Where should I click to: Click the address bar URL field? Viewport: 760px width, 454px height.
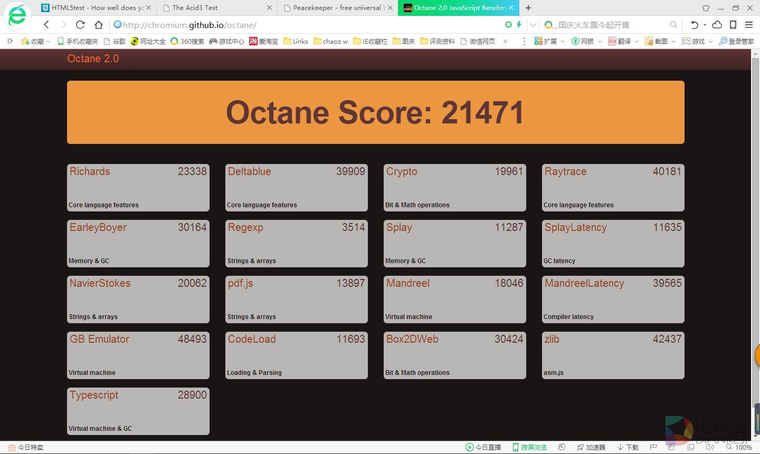(300, 25)
